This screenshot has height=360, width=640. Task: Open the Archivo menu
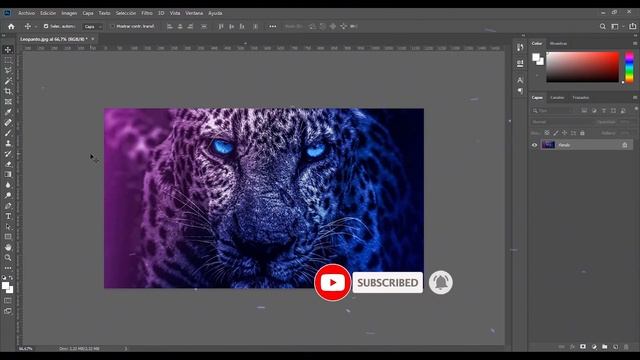(x=27, y=13)
